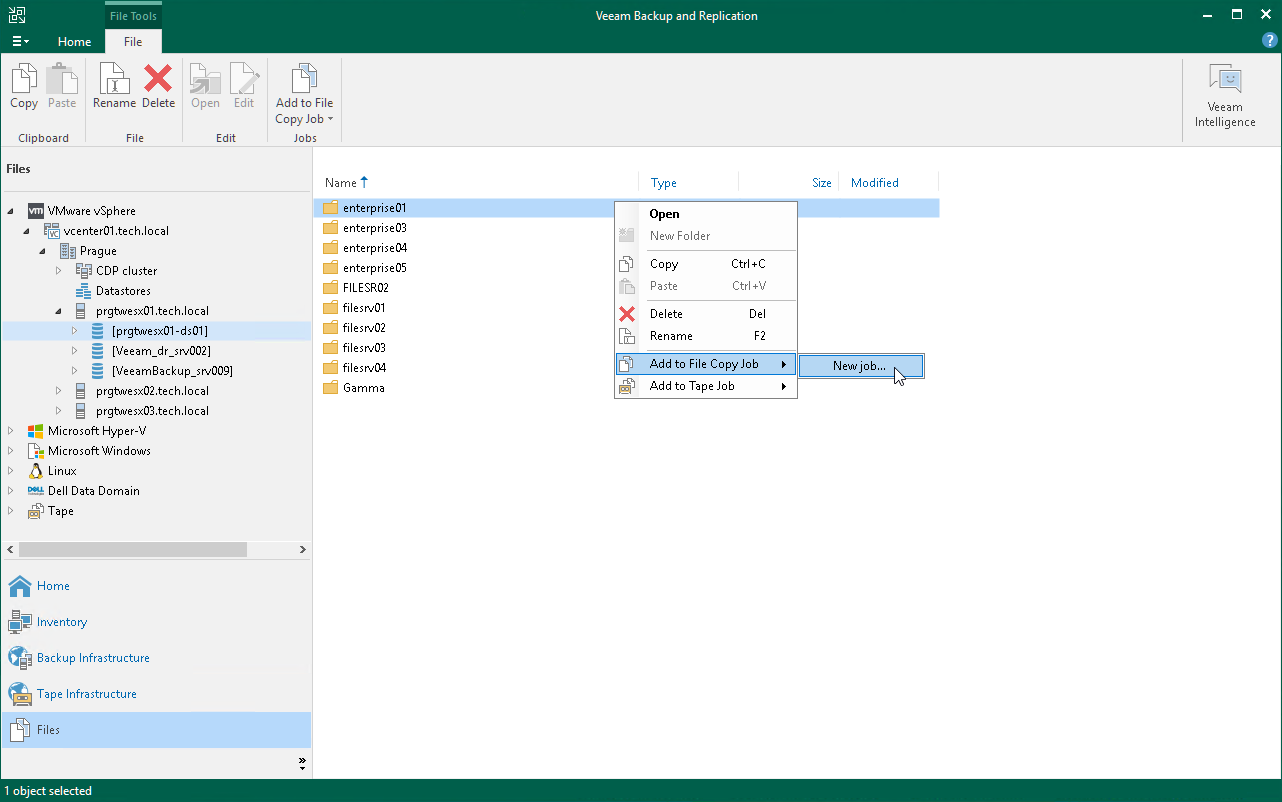This screenshot has height=802, width=1282.
Task: Open the Home navigation view
Action: (156, 586)
